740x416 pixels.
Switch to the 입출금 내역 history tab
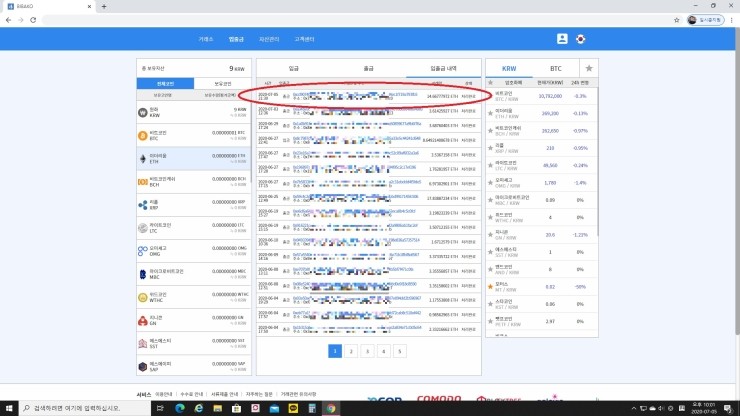443,68
